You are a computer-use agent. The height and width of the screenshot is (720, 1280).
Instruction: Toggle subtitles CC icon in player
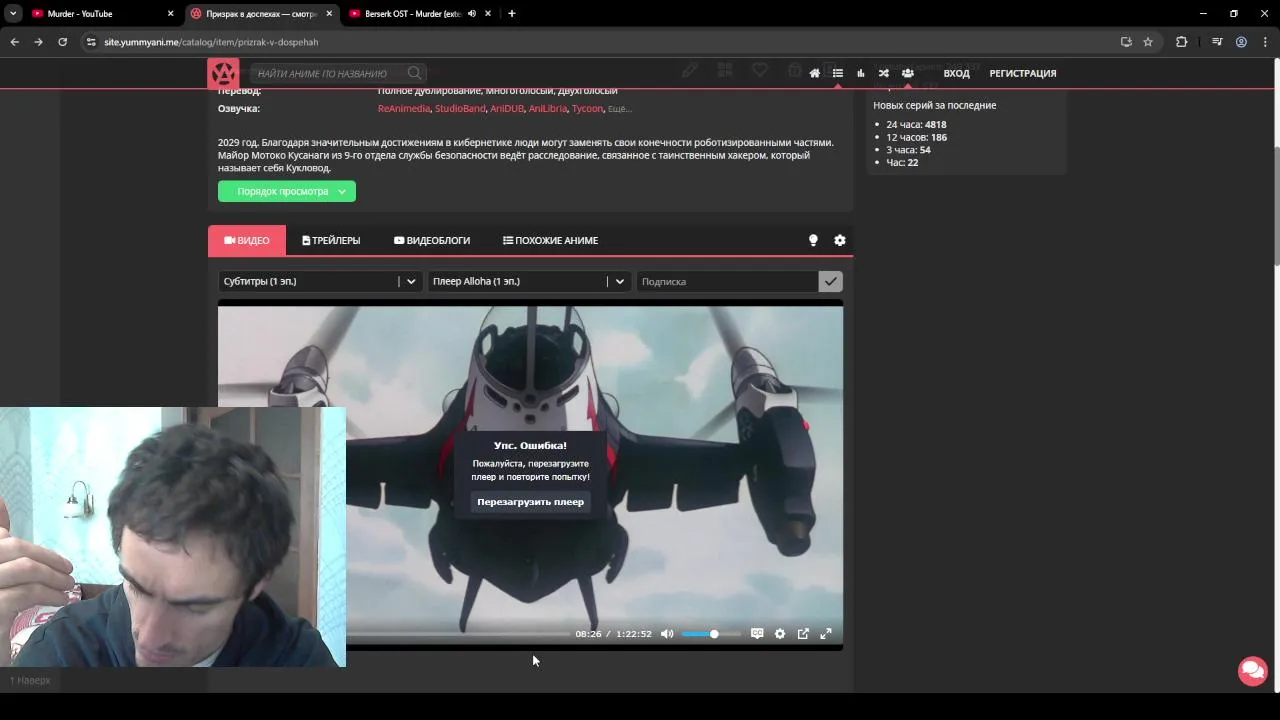757,634
